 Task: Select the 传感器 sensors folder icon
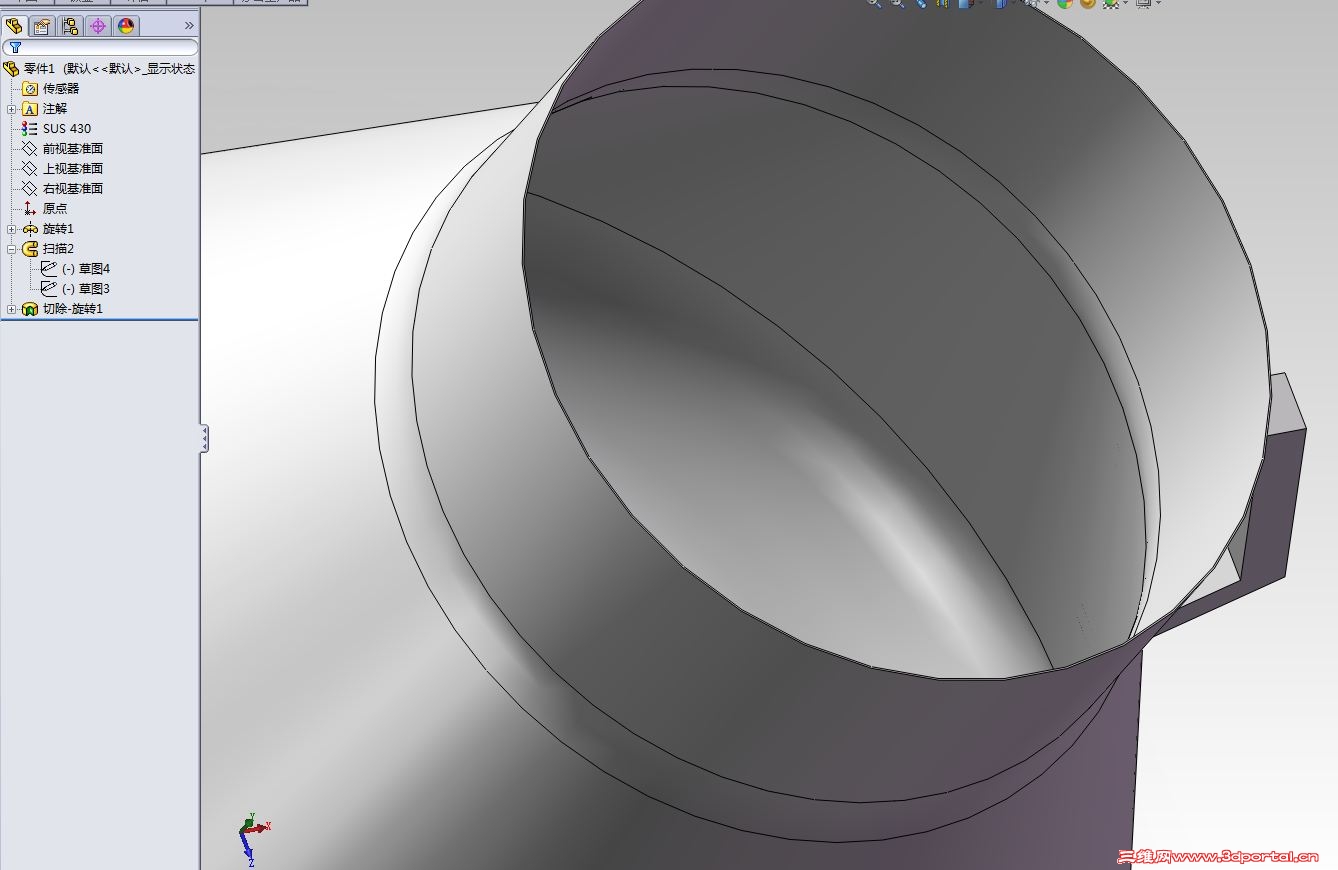pos(30,89)
